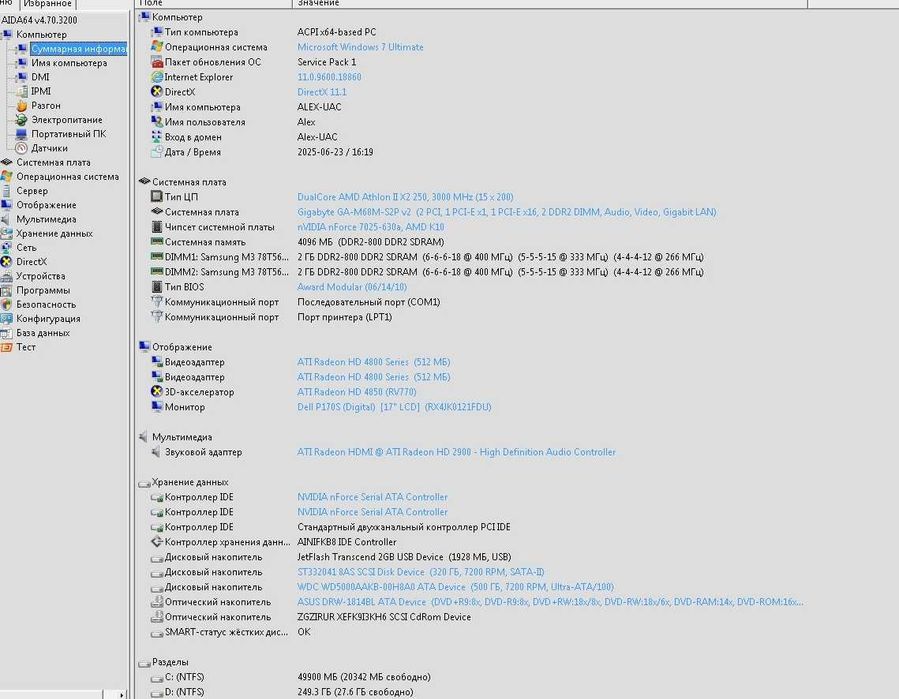This screenshot has height=699, width=899.
Task: Click the Портативный ПК laptop icon
Action: coord(22,134)
